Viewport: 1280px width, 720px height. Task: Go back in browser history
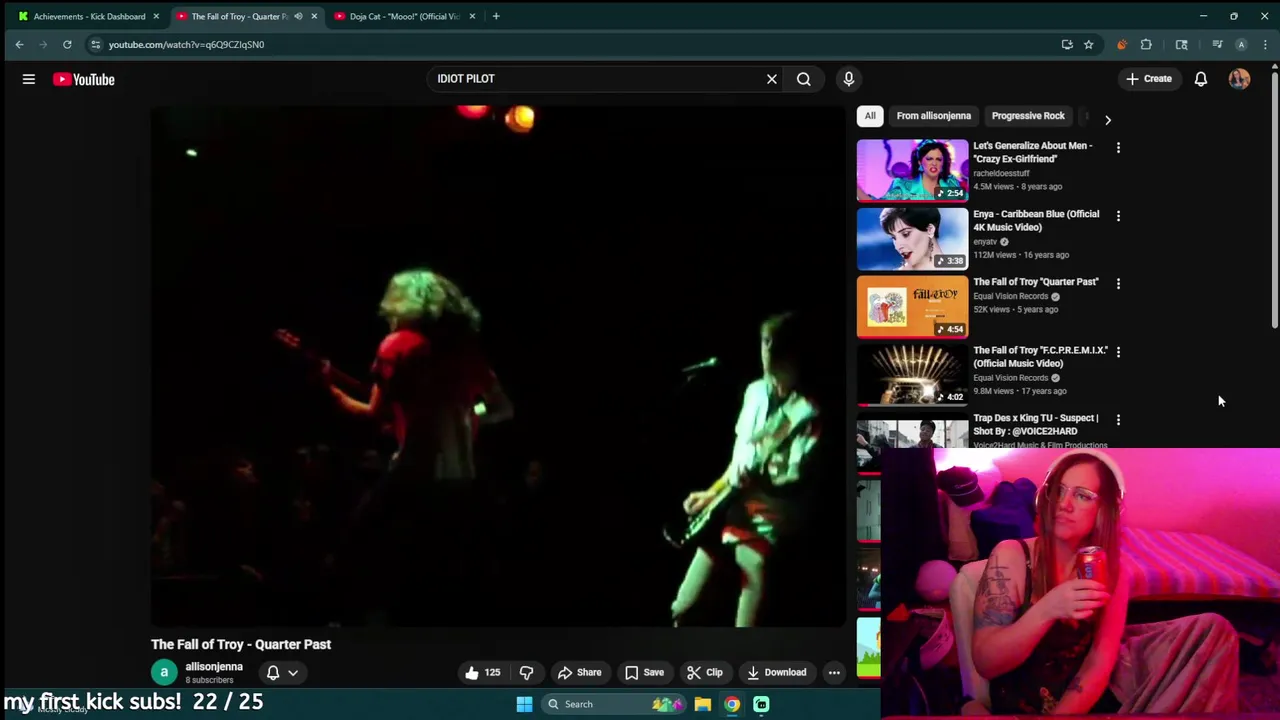pos(19,44)
